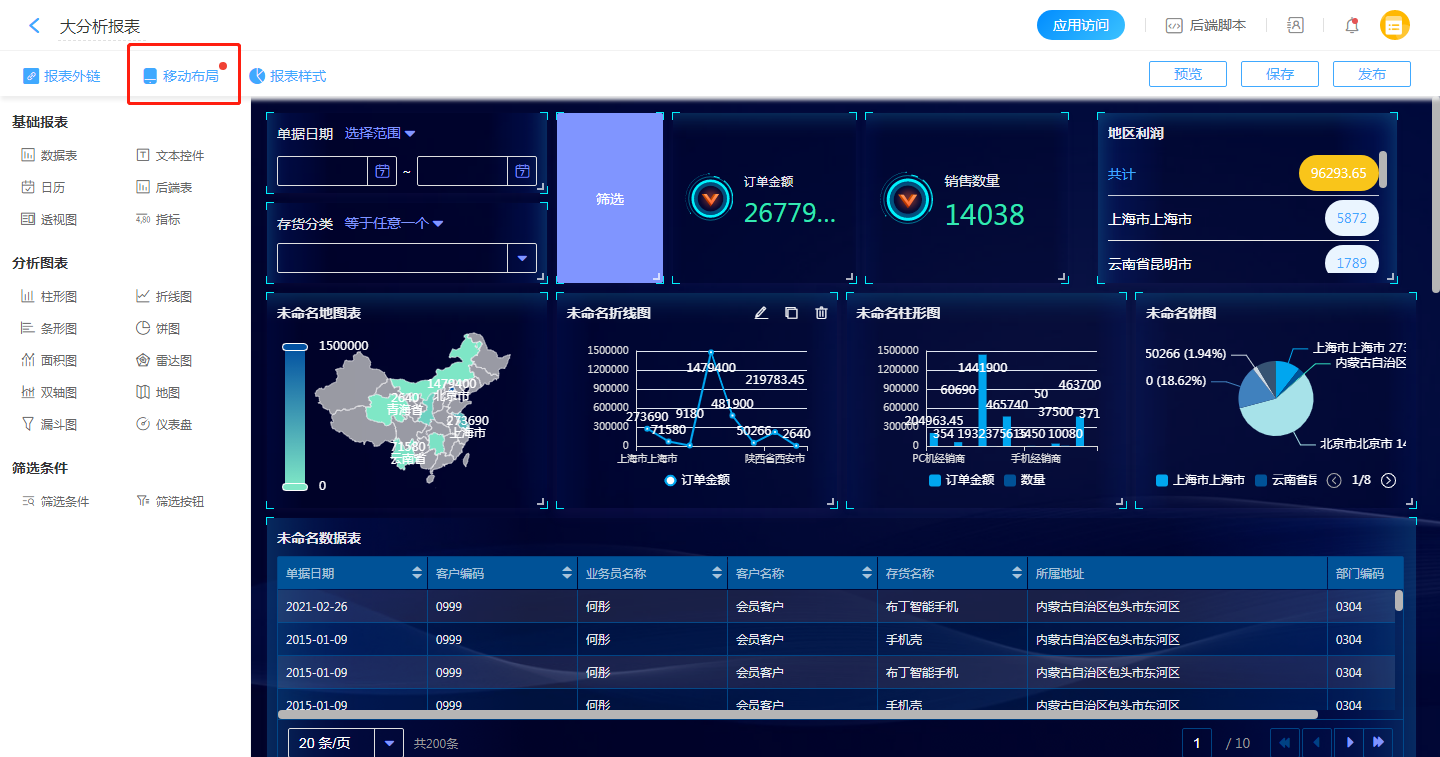Image resolution: width=1440 pixels, height=757 pixels.
Task: Open the 20 条/页 page size dropdown
Action: (x=389, y=743)
